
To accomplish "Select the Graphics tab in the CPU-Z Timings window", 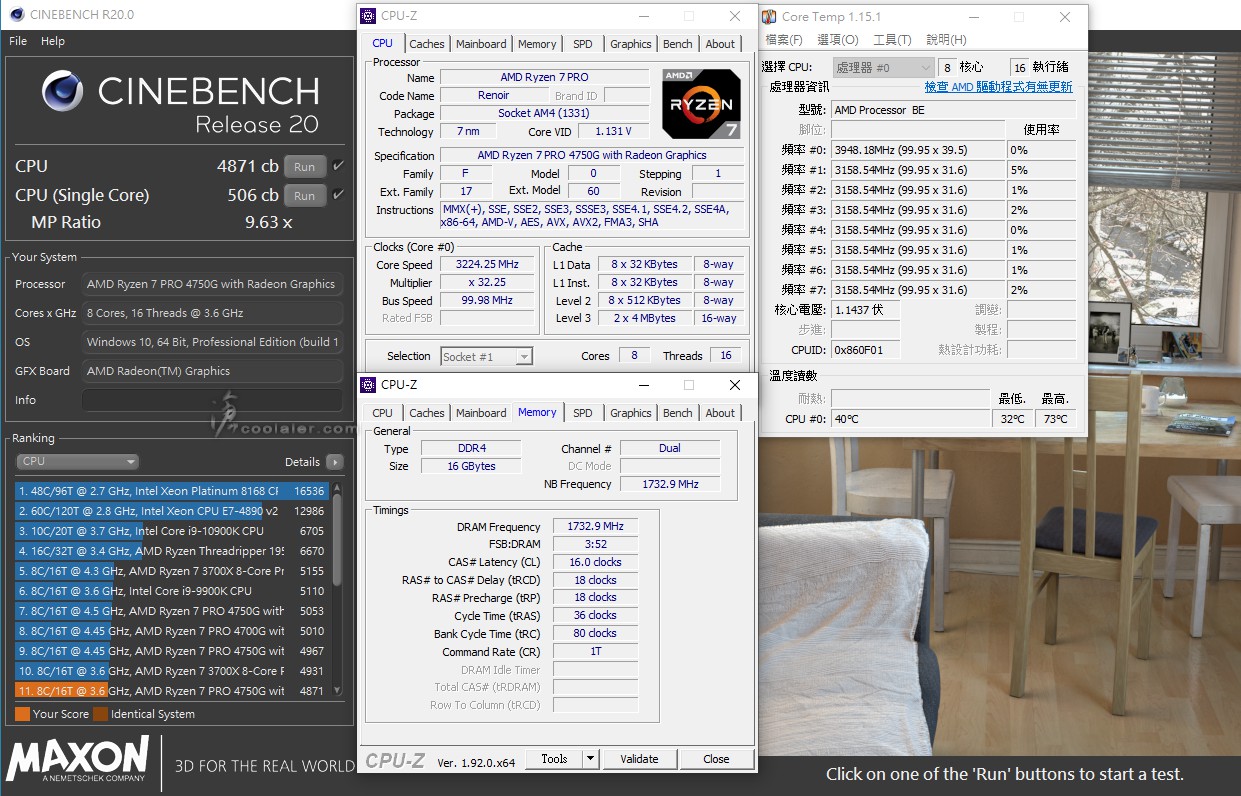I will (630, 413).
